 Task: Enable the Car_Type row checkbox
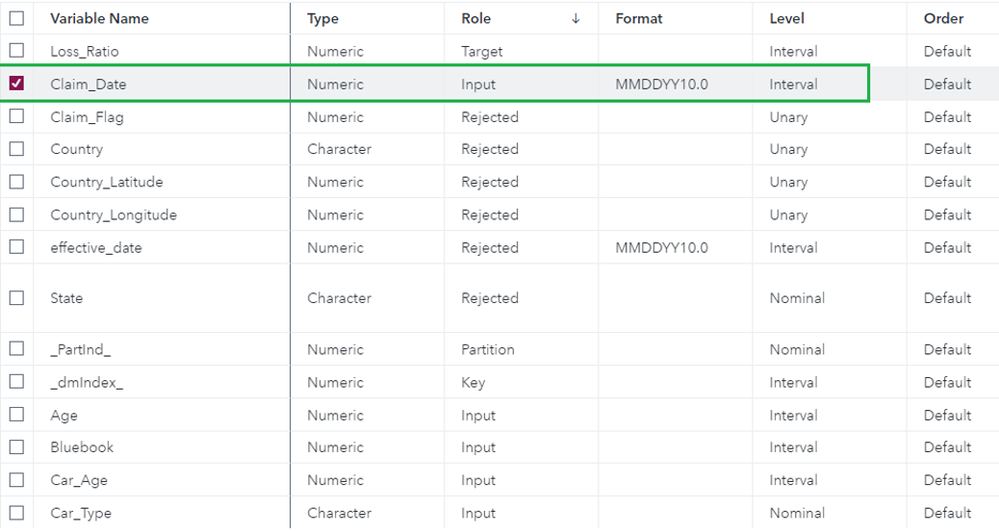pyautogui.click(x=17, y=513)
